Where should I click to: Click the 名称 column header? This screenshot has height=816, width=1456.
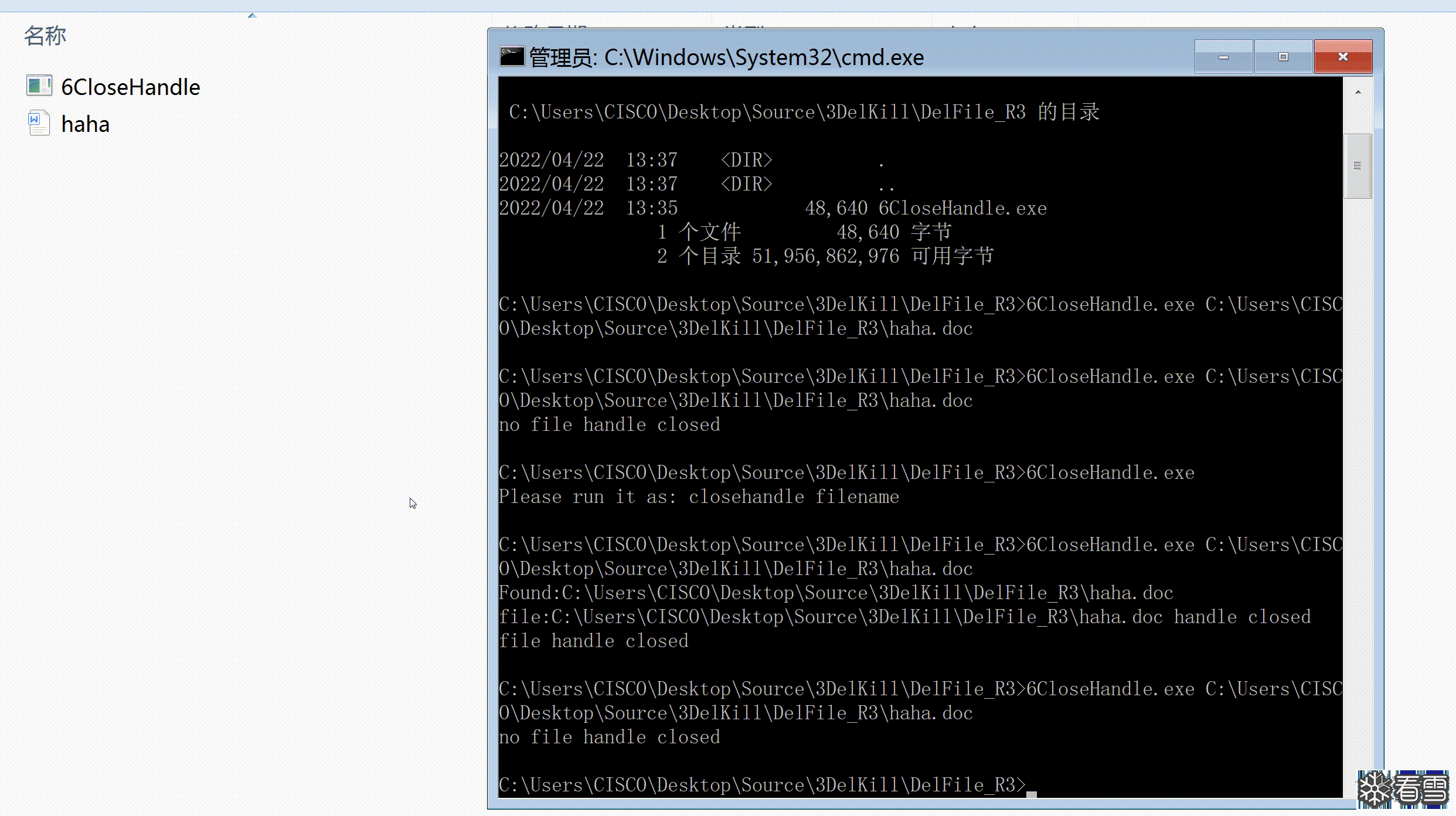[x=45, y=36]
